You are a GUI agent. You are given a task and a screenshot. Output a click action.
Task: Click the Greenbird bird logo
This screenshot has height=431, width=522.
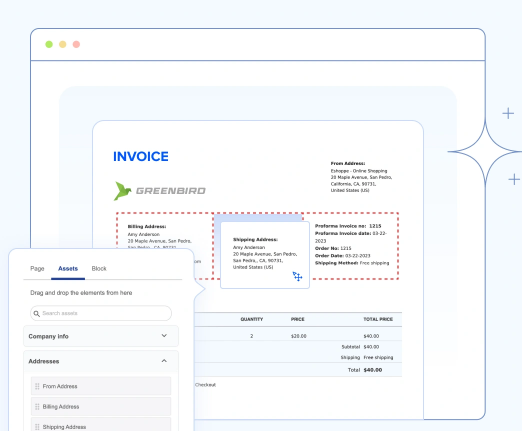point(122,191)
